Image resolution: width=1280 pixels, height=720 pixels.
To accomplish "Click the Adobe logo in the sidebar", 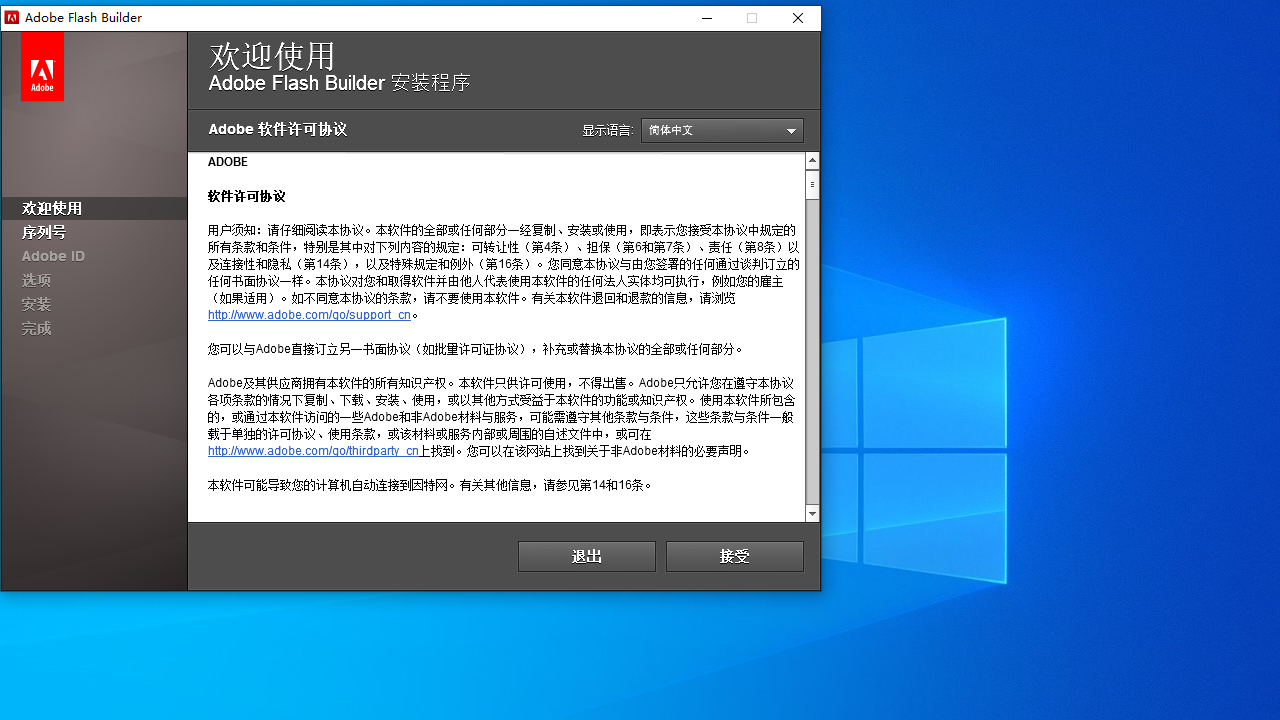I will (x=42, y=66).
